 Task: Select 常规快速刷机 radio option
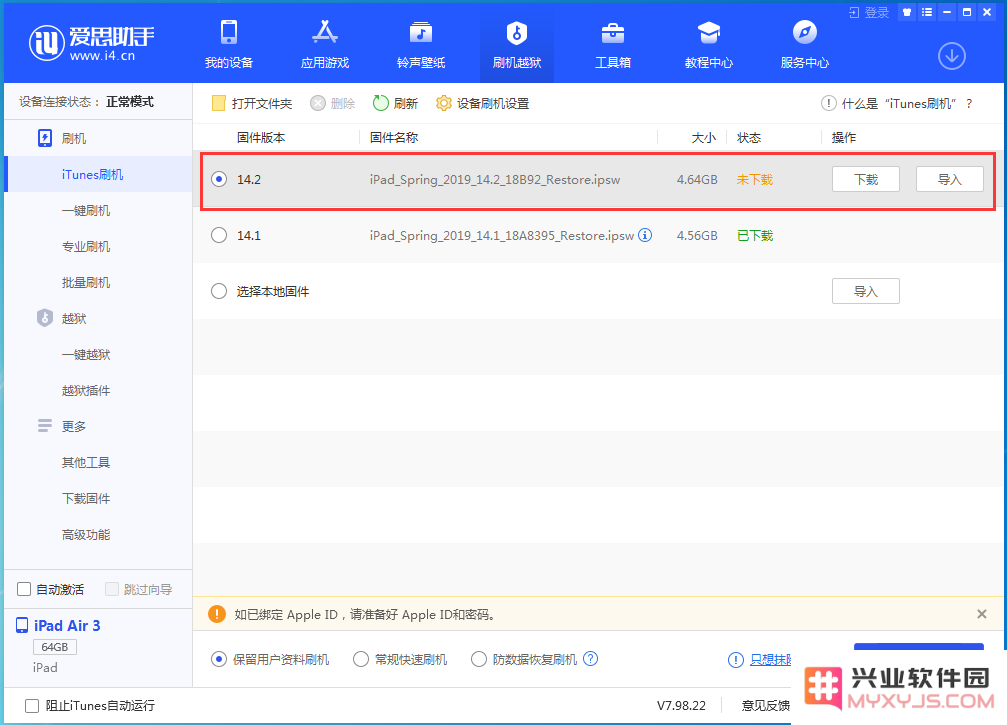click(361, 659)
